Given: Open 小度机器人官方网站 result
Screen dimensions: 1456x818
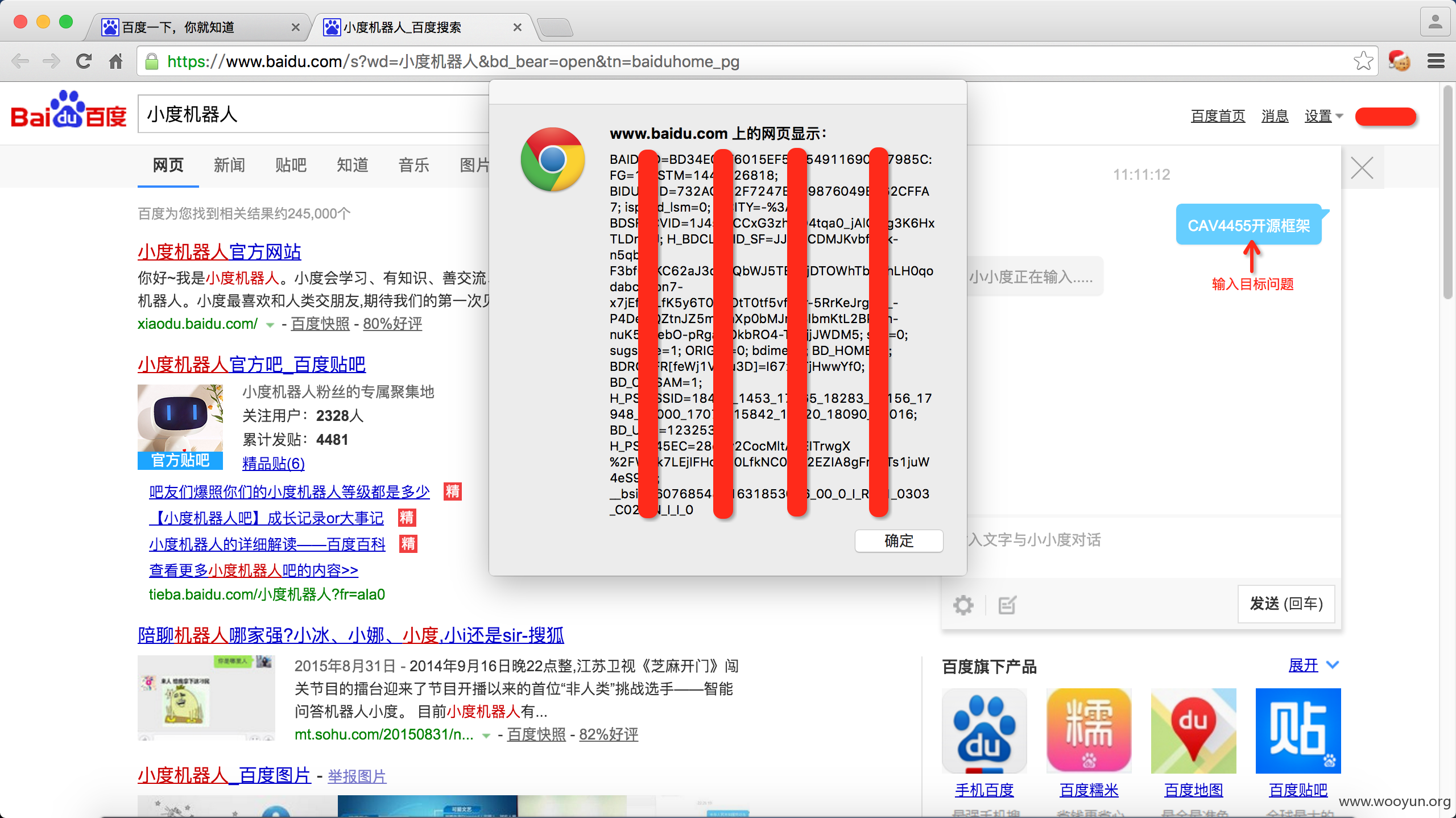Looking at the screenshot, I should click(x=220, y=251).
